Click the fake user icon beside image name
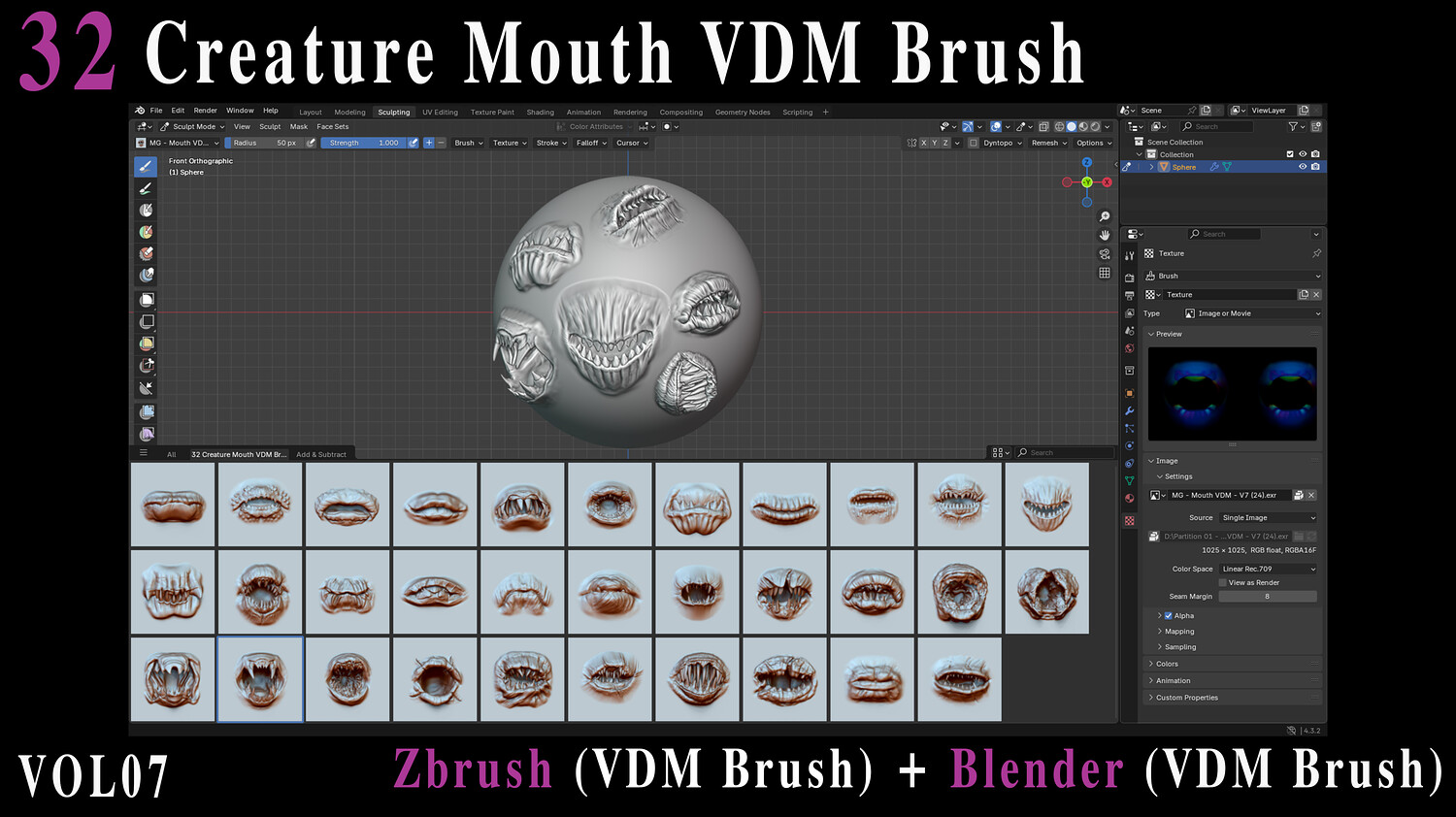 pos(1299,495)
